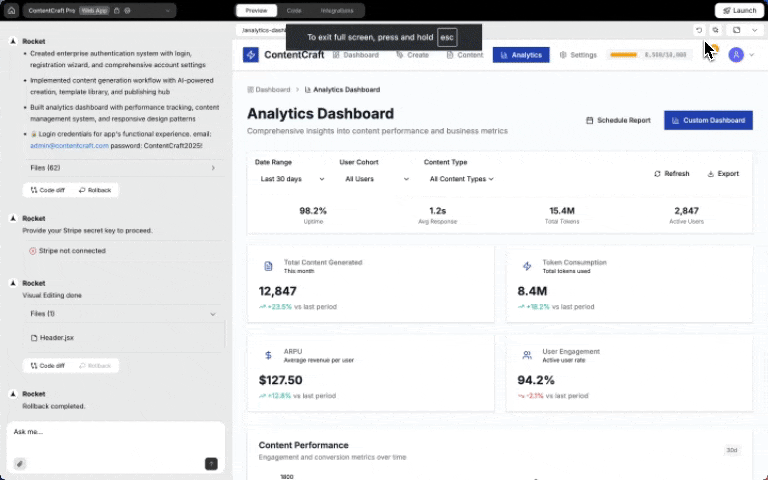Click the preview URL path field

tap(262, 30)
